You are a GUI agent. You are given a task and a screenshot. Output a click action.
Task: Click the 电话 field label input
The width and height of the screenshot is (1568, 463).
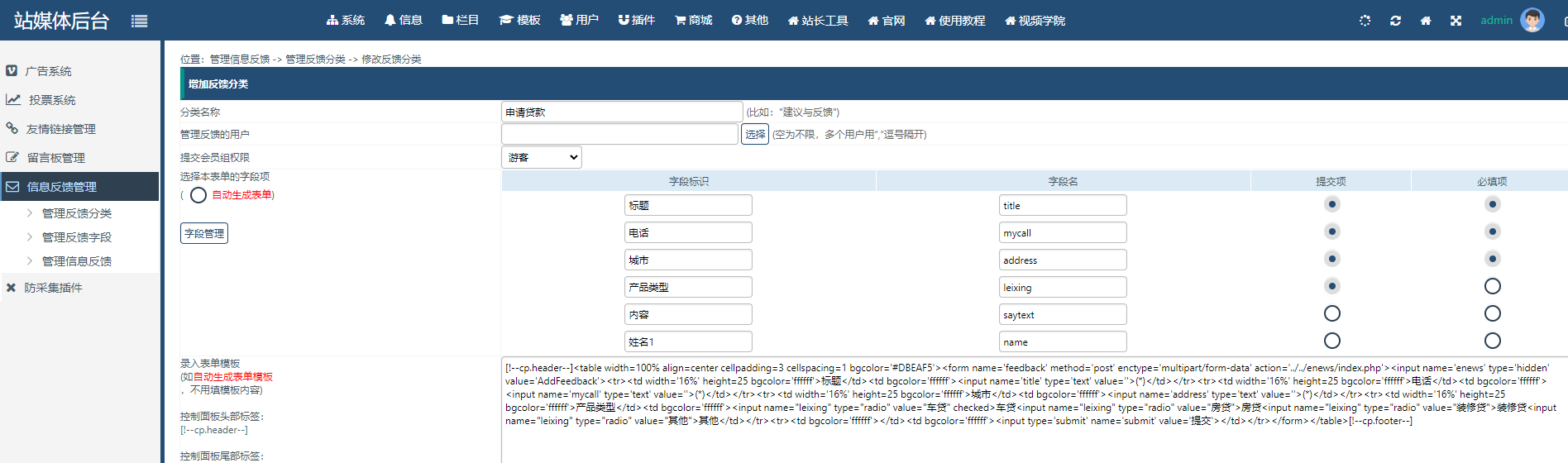[688, 232]
